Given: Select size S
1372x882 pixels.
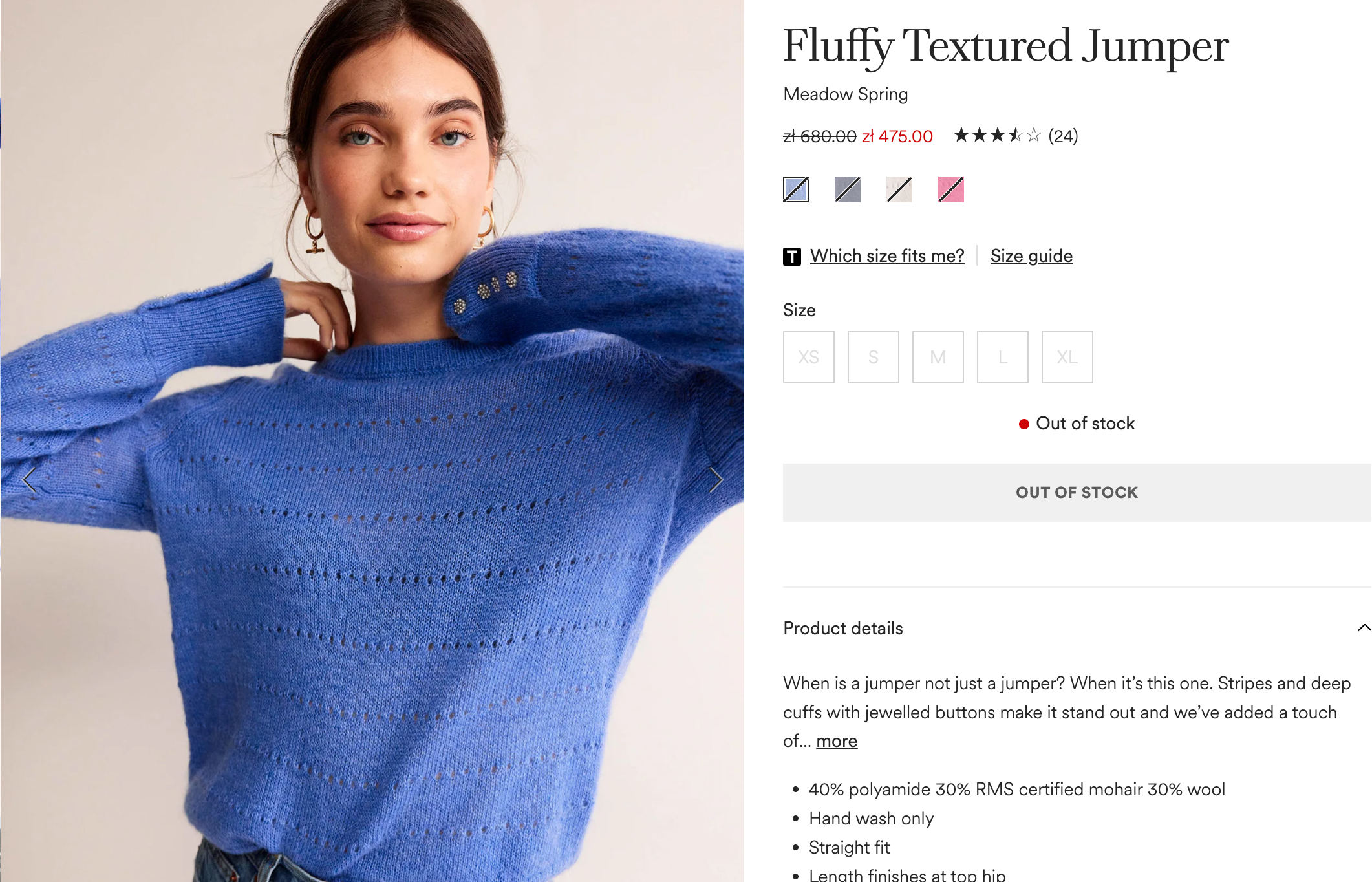Looking at the screenshot, I should tap(874, 357).
